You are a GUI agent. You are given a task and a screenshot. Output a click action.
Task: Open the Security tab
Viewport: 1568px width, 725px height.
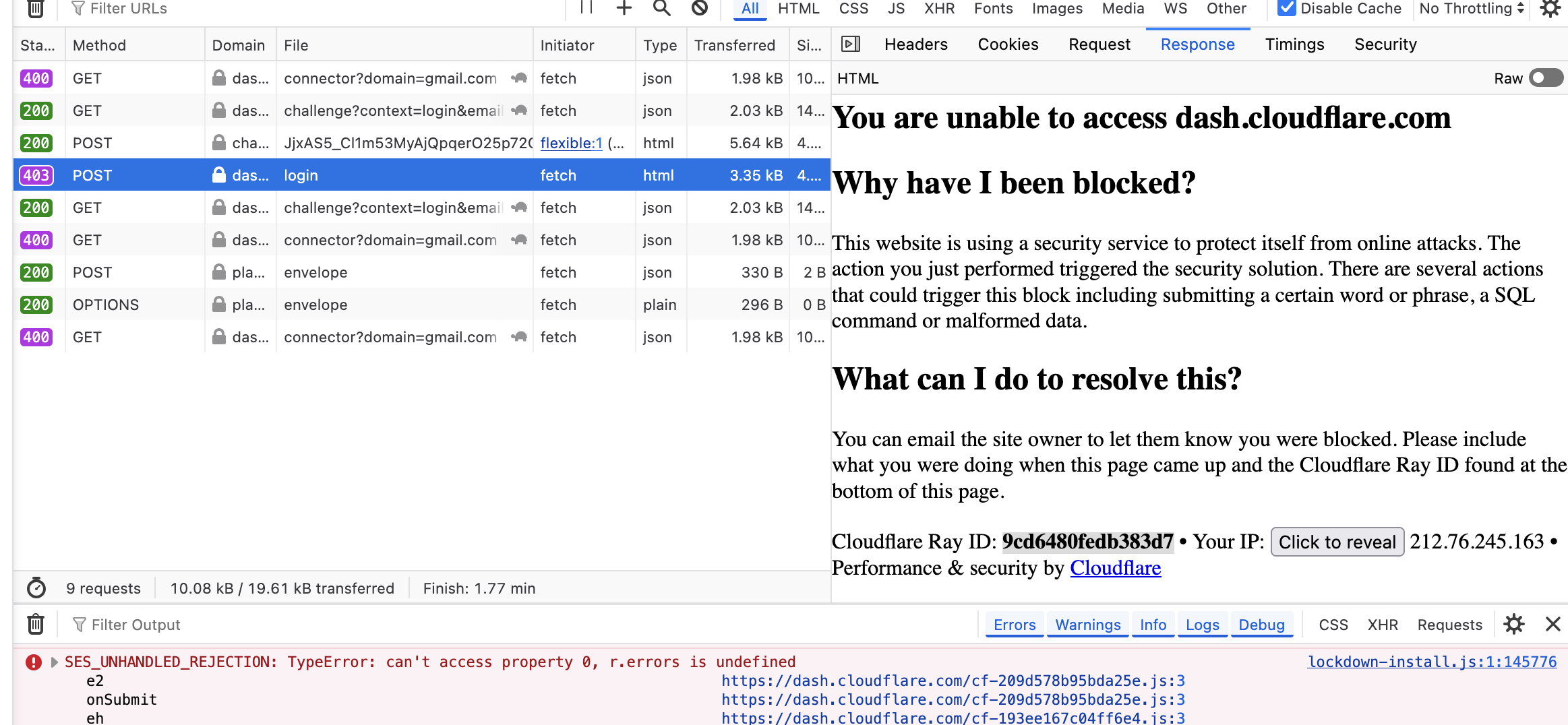point(1385,44)
